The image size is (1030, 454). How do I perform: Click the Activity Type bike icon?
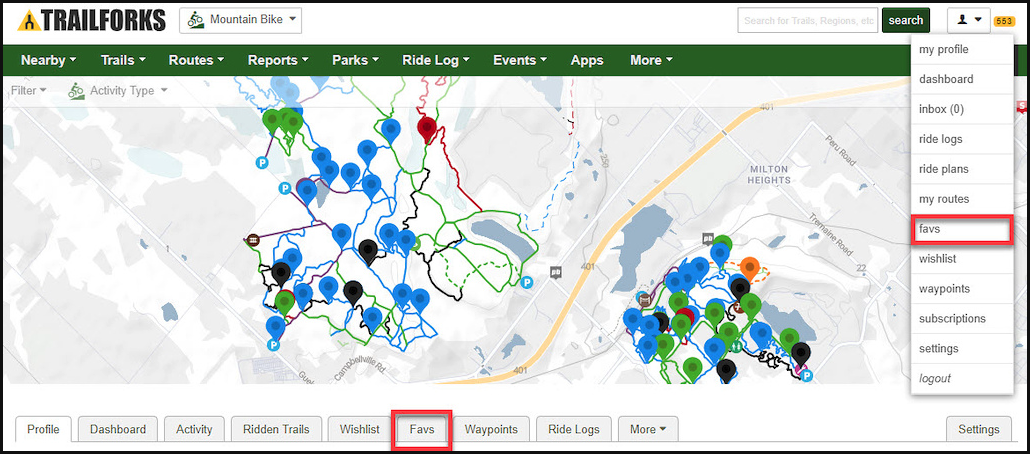click(77, 91)
